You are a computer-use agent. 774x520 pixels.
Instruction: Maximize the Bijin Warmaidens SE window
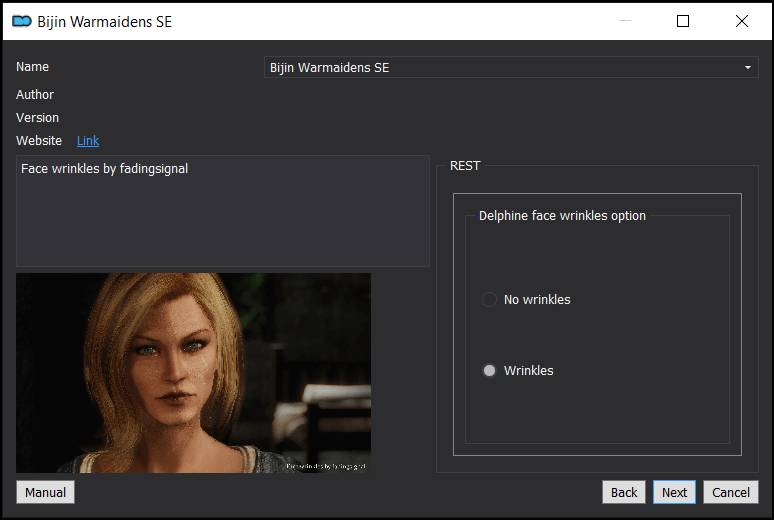pos(683,21)
